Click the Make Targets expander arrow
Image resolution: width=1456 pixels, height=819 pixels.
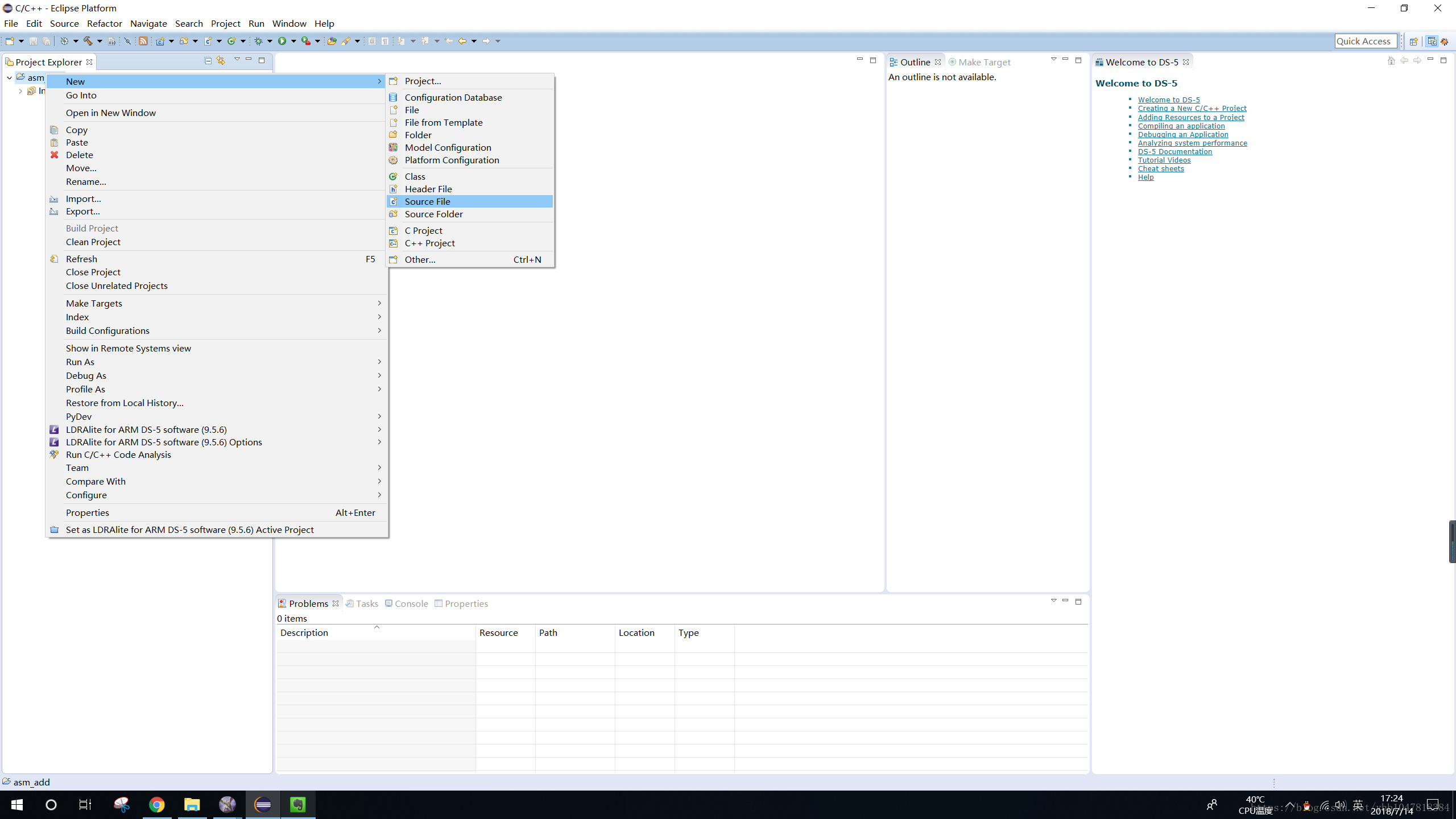tap(379, 303)
